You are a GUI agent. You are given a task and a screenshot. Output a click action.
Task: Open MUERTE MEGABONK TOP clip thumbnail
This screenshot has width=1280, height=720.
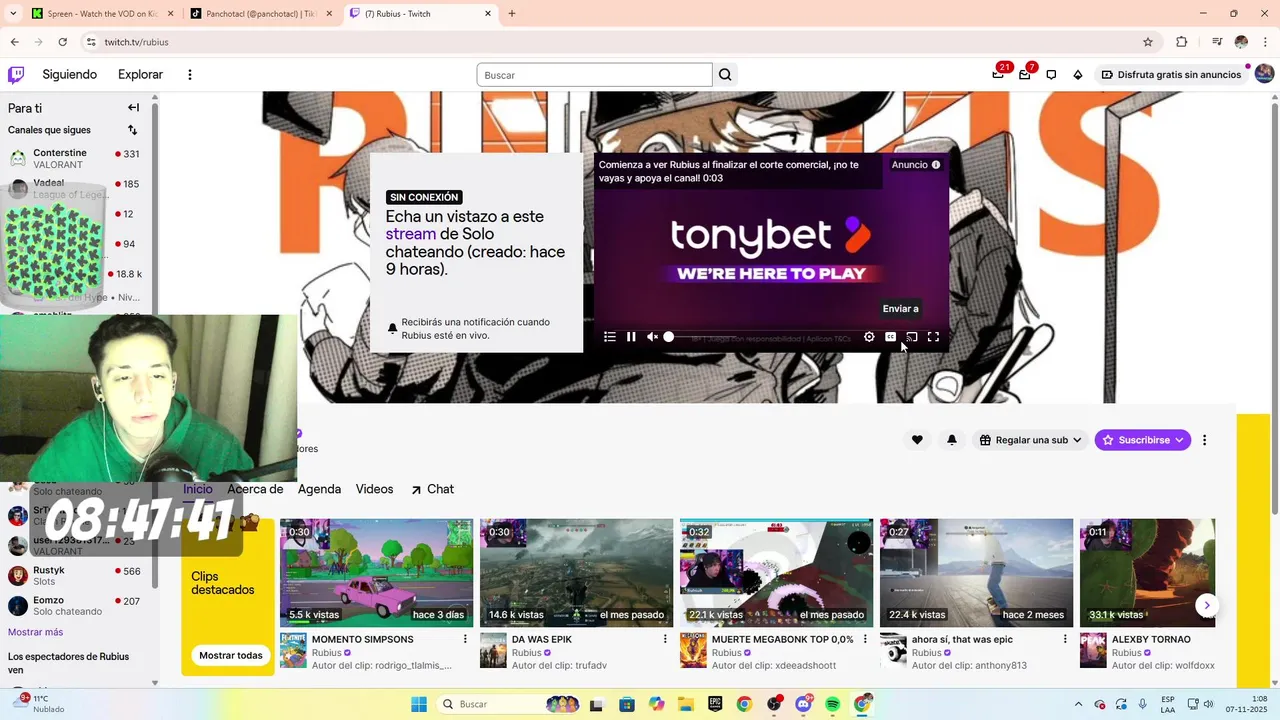click(x=776, y=573)
